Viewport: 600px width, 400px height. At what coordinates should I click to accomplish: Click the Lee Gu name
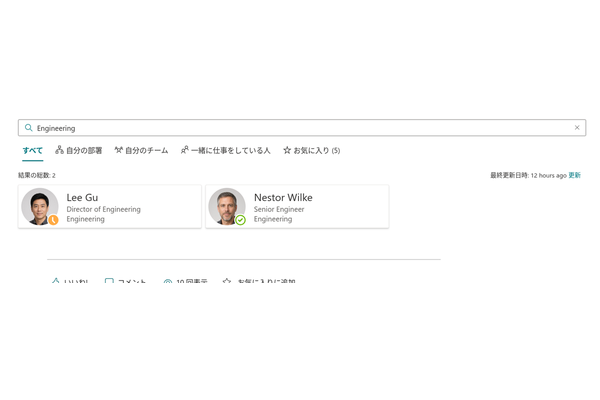[82, 198]
